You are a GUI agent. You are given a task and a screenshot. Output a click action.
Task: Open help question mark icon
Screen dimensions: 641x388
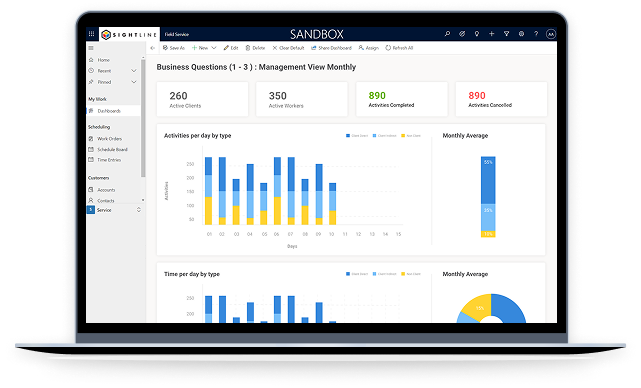(x=536, y=34)
